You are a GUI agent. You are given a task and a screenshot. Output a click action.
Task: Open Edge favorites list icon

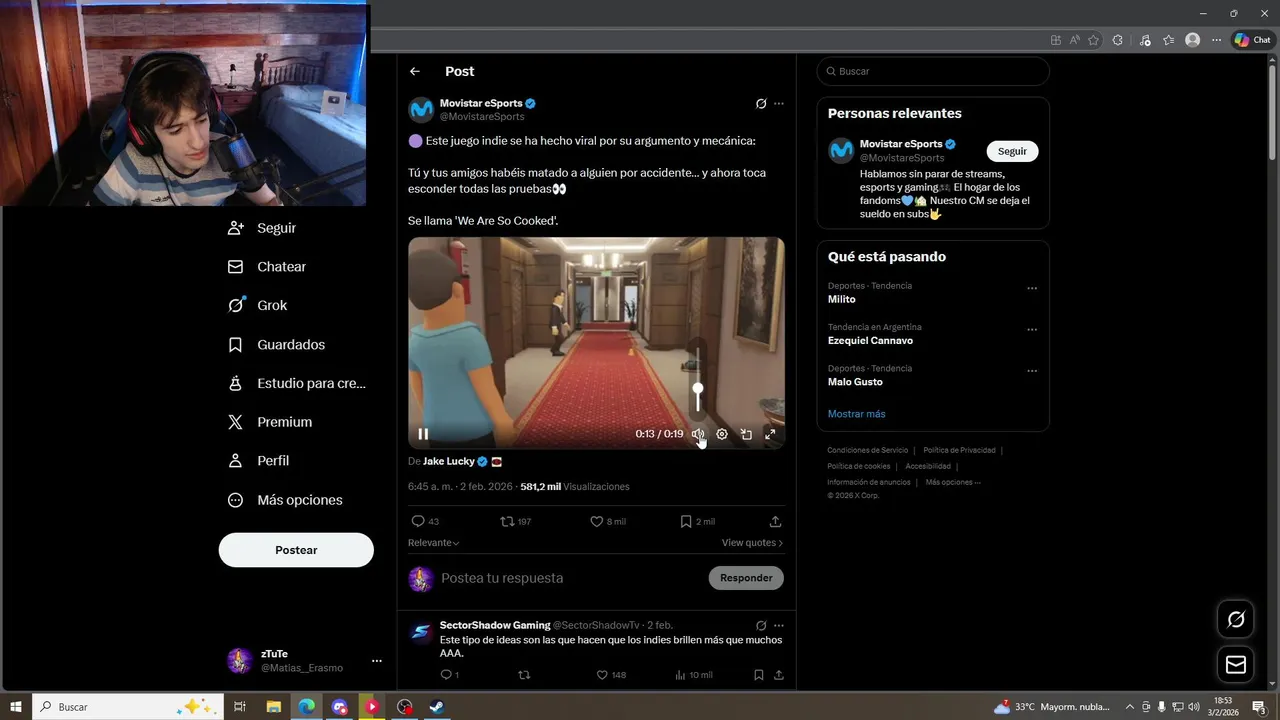click(1168, 40)
